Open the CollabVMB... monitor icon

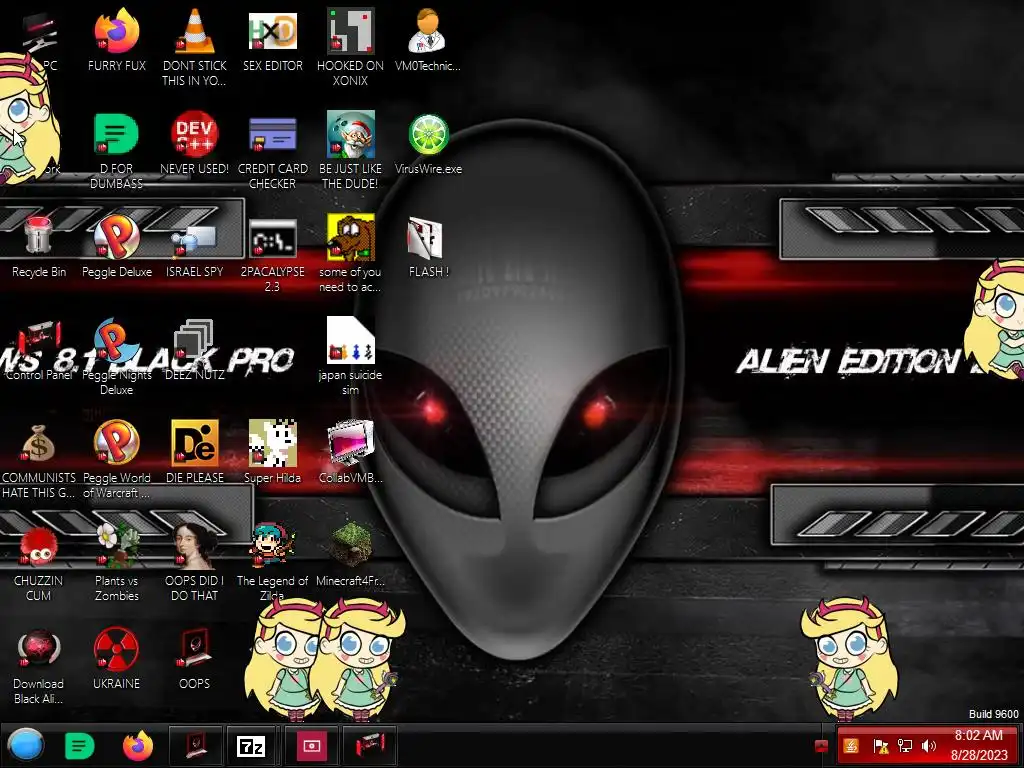(x=350, y=443)
